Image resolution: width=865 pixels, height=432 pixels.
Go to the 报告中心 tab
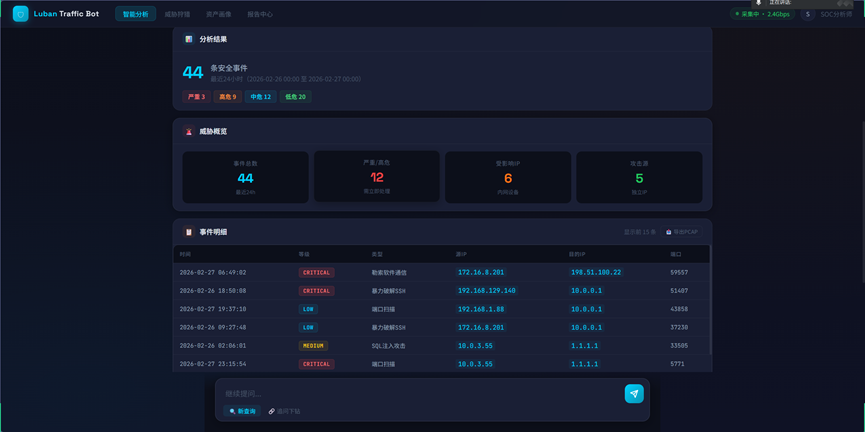260,15
